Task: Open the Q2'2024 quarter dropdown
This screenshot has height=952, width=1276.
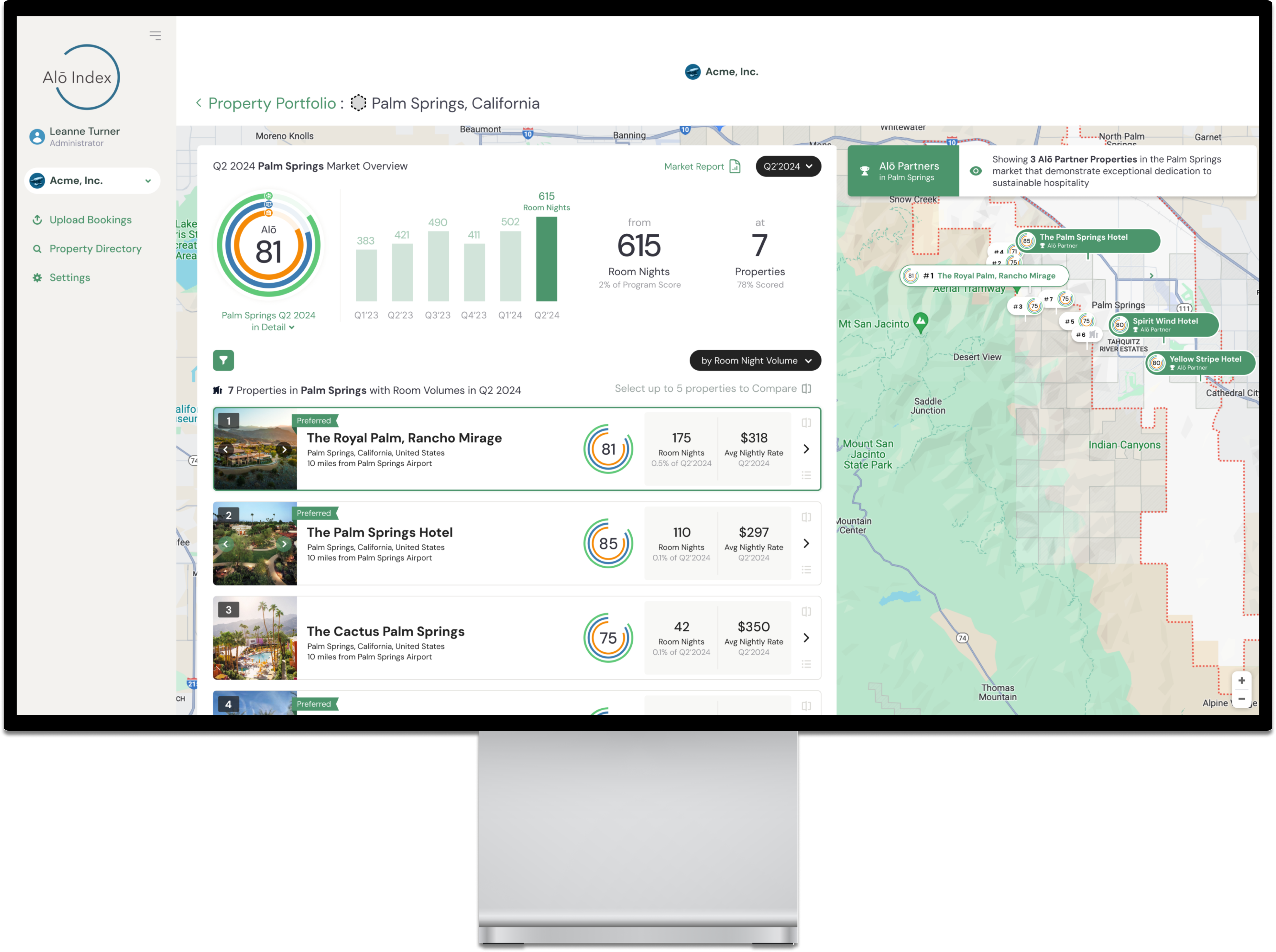Action: (x=788, y=166)
